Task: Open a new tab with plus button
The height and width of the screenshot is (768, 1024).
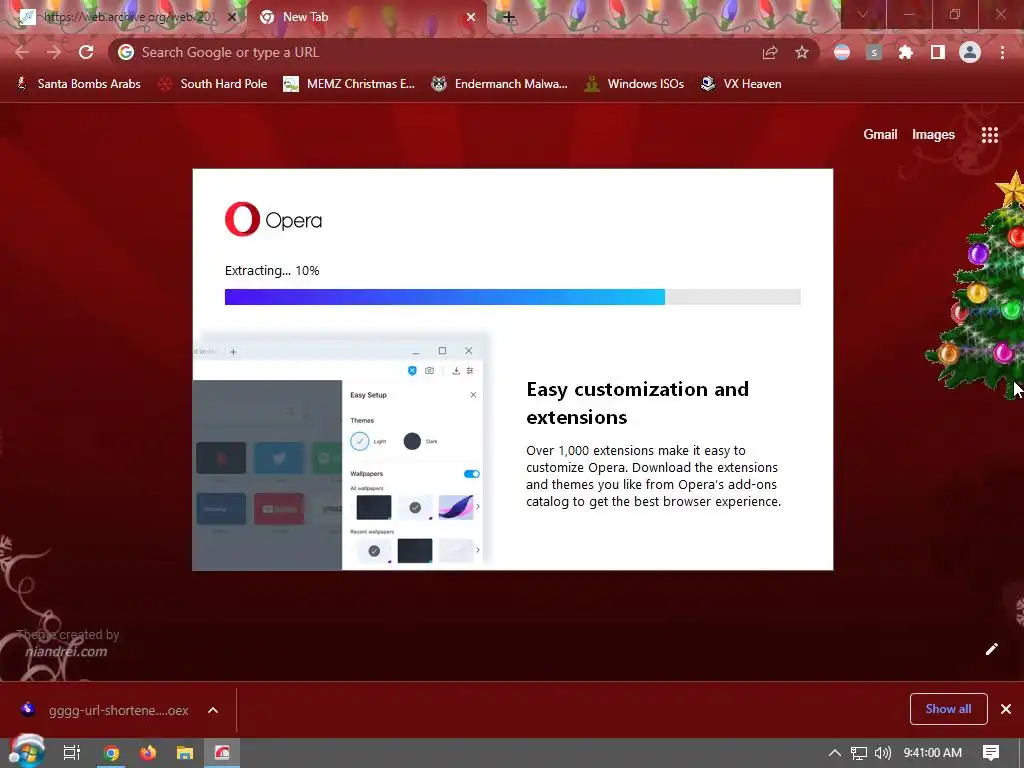Action: (509, 17)
